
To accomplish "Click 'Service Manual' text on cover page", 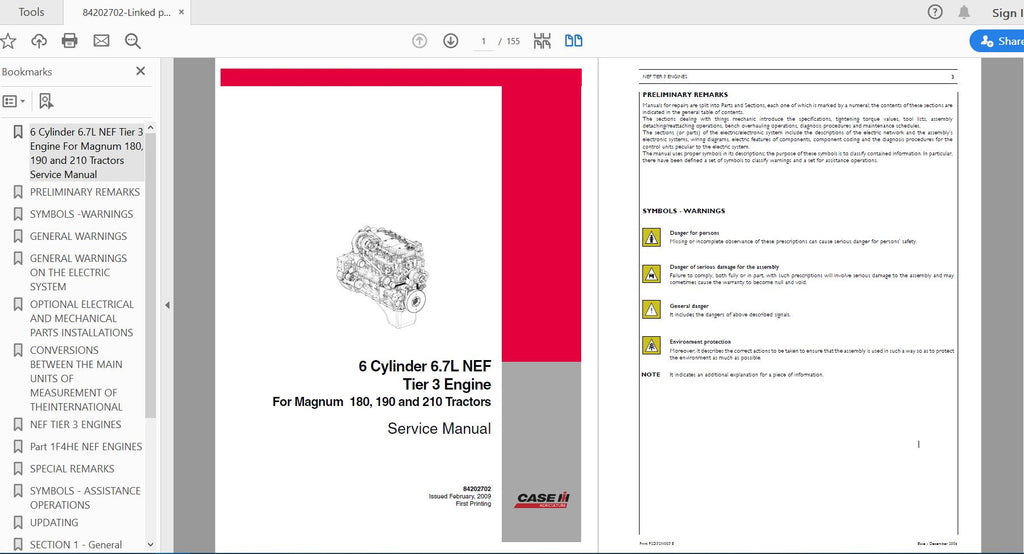I will point(439,429).
